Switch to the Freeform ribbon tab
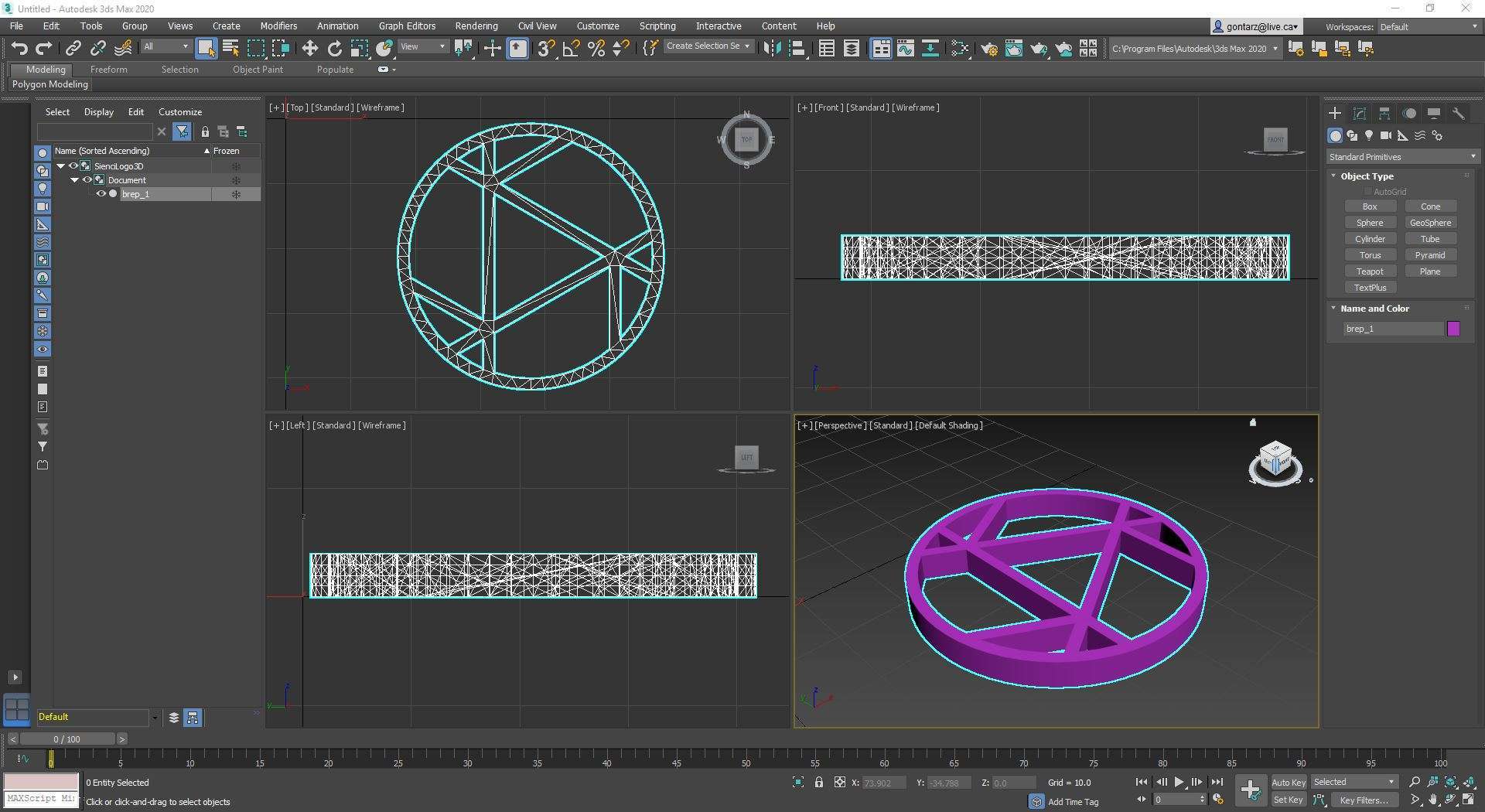The width and height of the screenshot is (1485, 812). coord(108,70)
